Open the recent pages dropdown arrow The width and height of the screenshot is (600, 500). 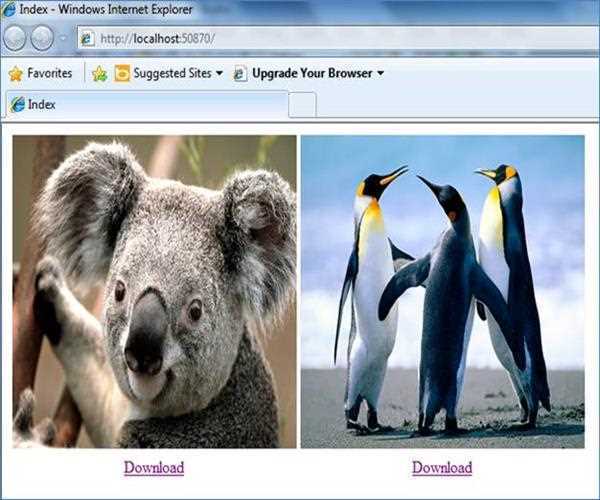point(63,38)
